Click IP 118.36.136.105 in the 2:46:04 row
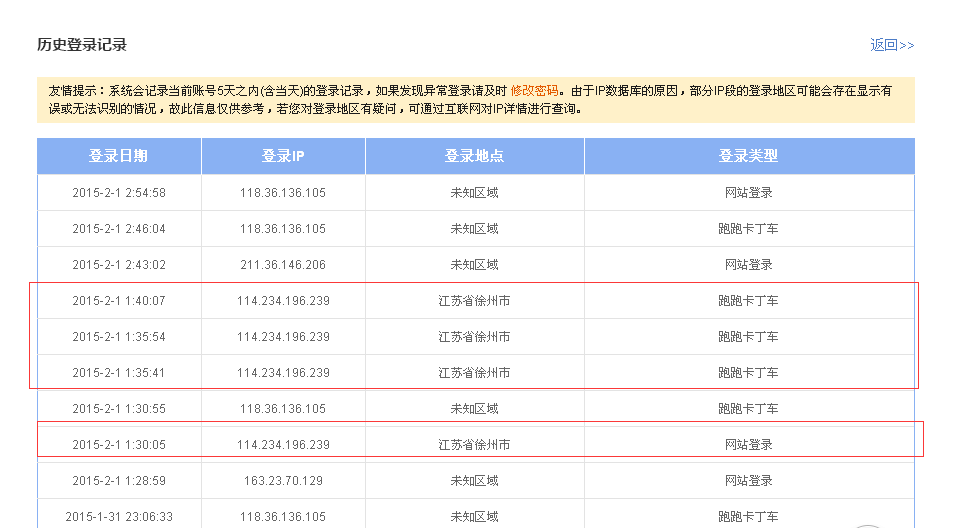The image size is (954, 528). pos(283,229)
